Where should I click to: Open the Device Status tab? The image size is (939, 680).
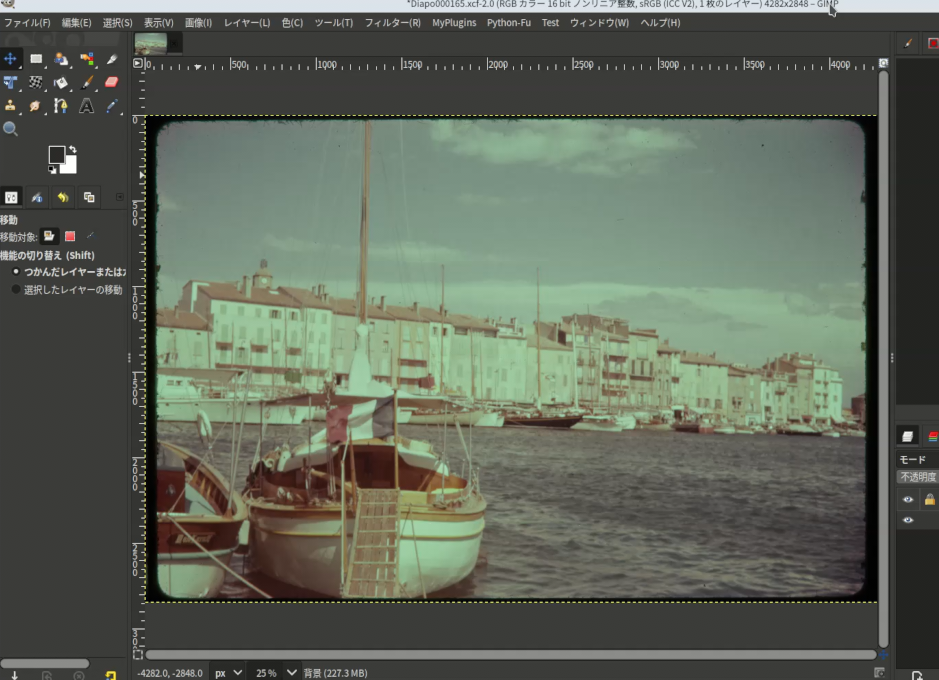point(37,198)
